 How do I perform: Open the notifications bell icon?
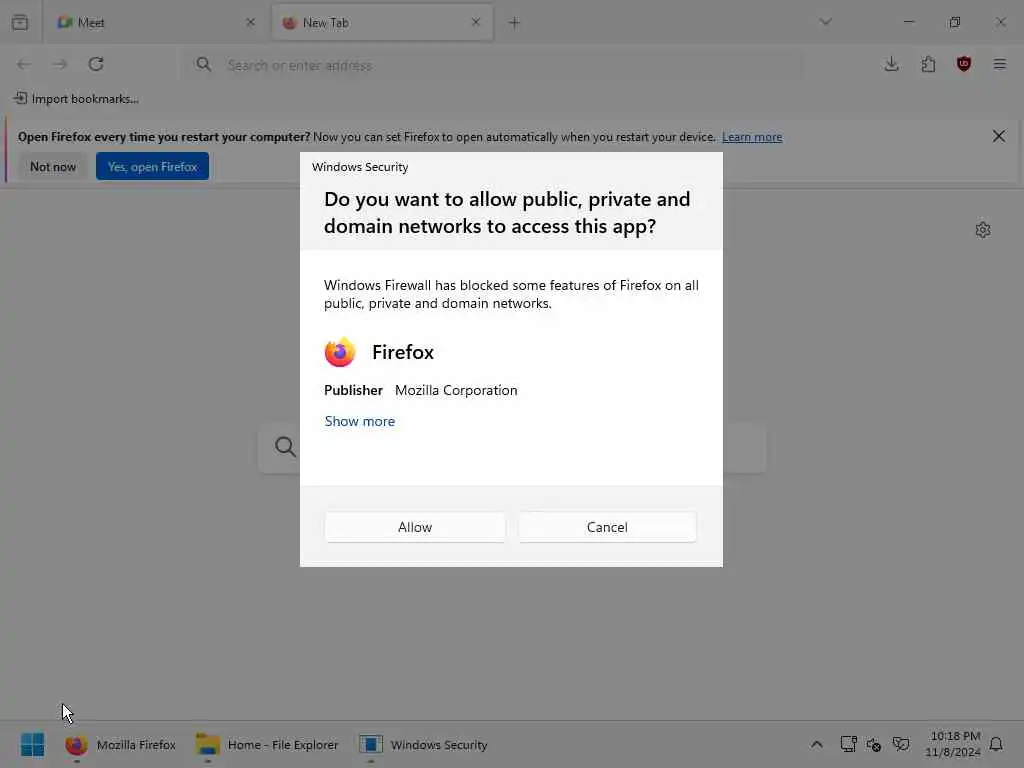(996, 744)
